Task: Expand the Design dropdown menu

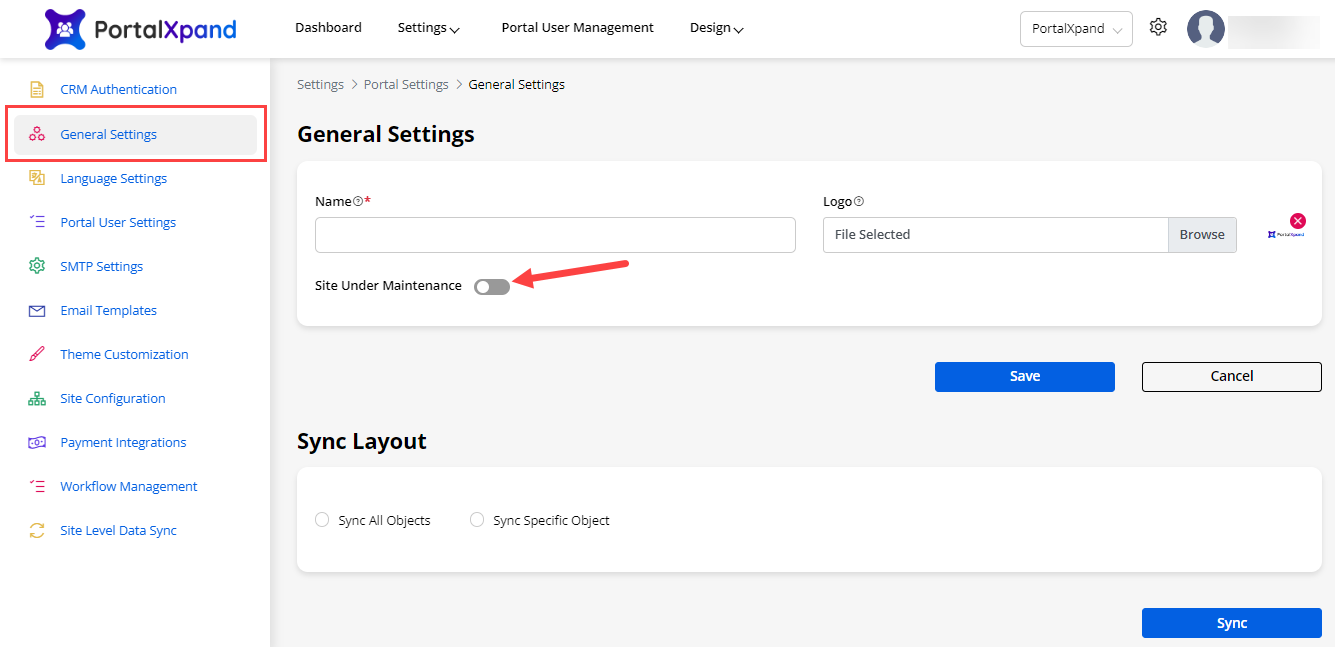Action: [x=716, y=28]
